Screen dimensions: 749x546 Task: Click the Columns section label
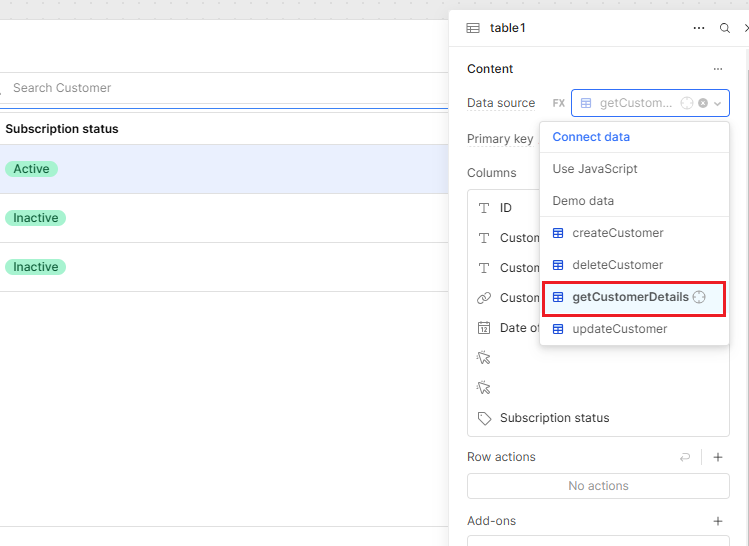click(x=492, y=173)
